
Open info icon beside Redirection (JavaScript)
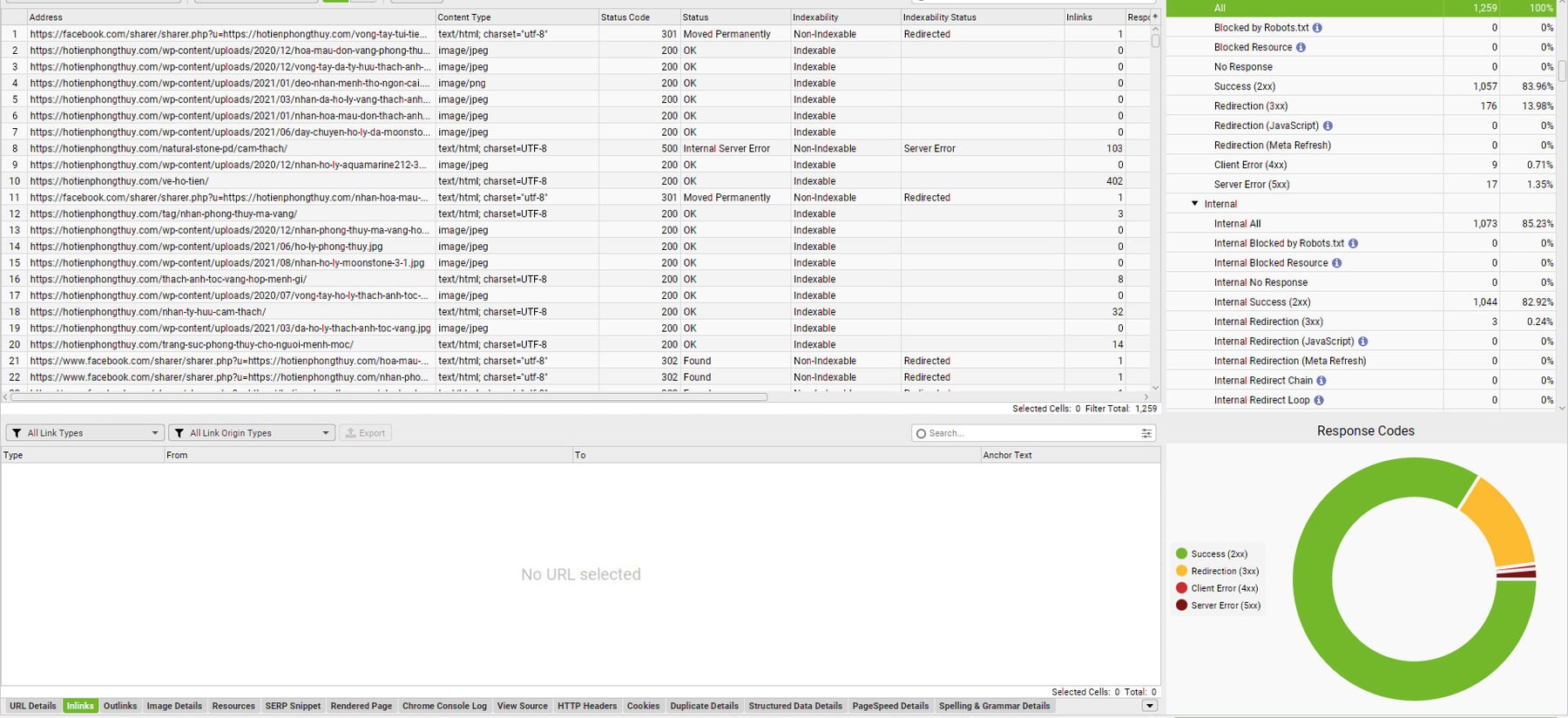tap(1328, 125)
